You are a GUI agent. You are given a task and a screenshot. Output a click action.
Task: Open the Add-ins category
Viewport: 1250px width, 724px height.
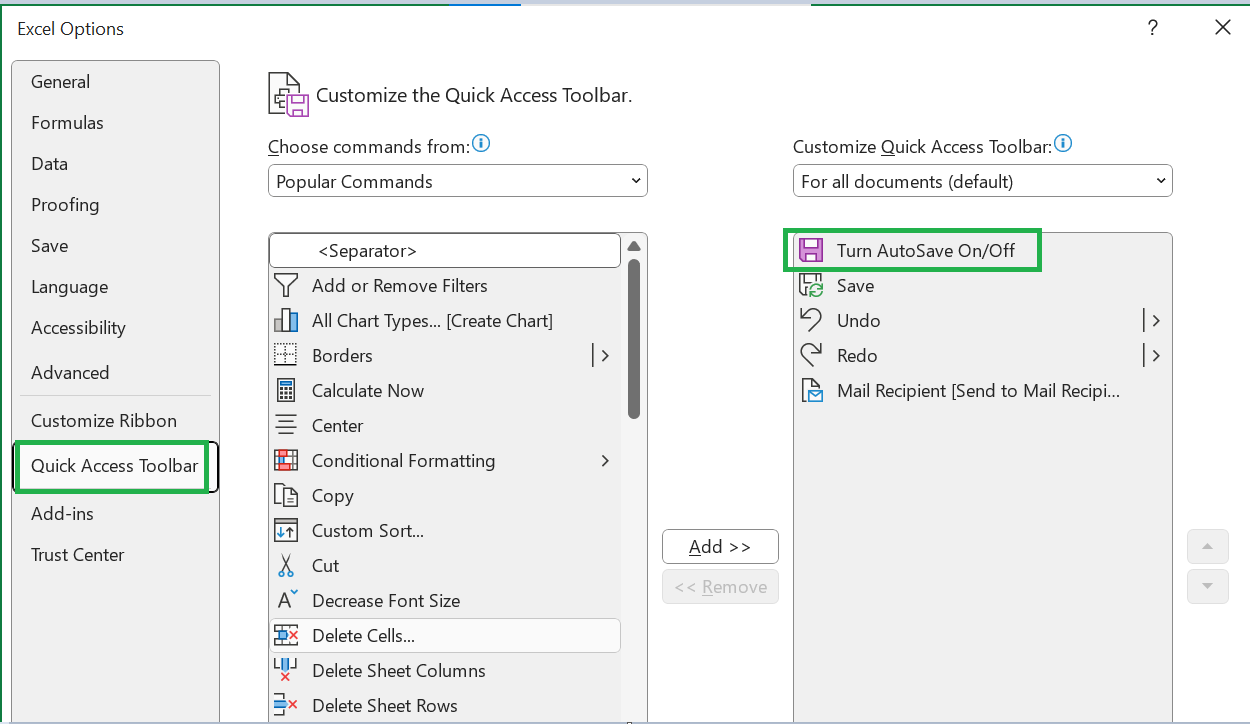[x=115, y=514]
